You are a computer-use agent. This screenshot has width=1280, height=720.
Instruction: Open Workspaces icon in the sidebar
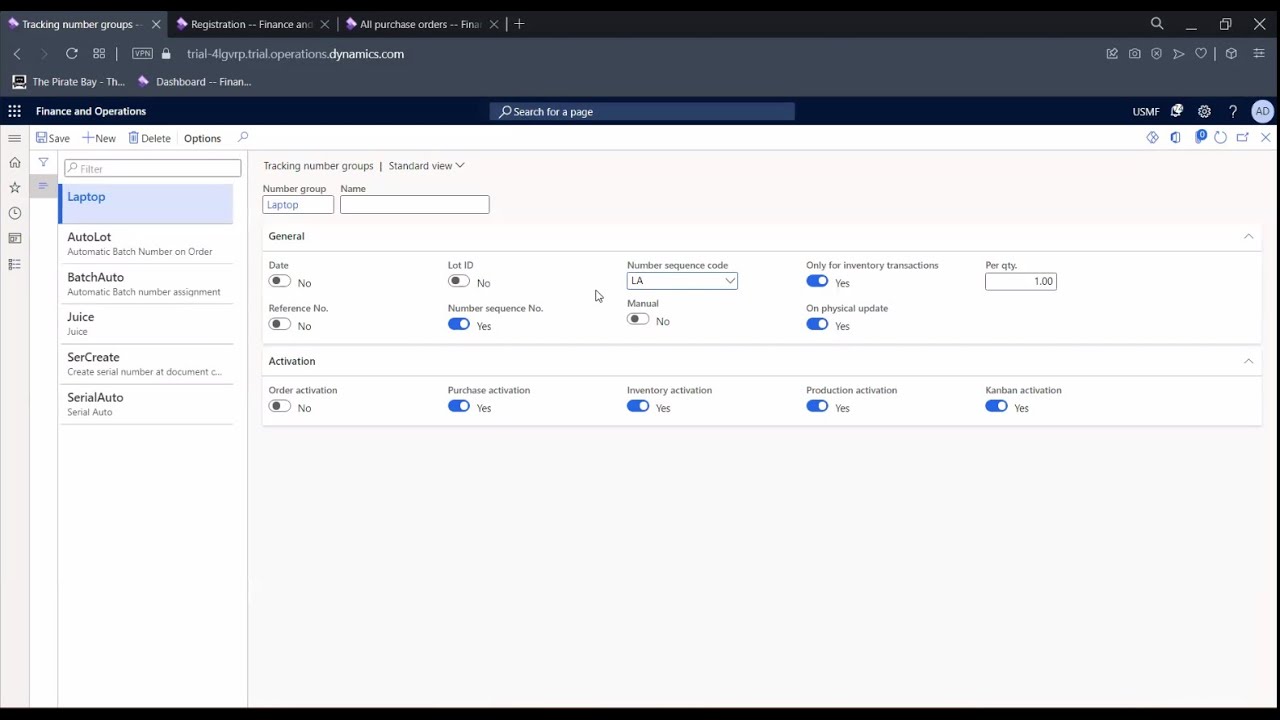point(14,238)
